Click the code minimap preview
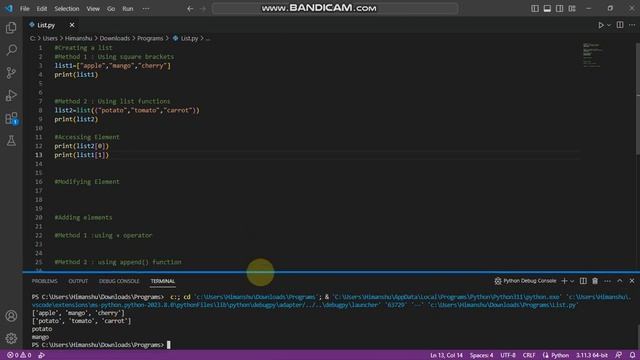 click(x=592, y=55)
